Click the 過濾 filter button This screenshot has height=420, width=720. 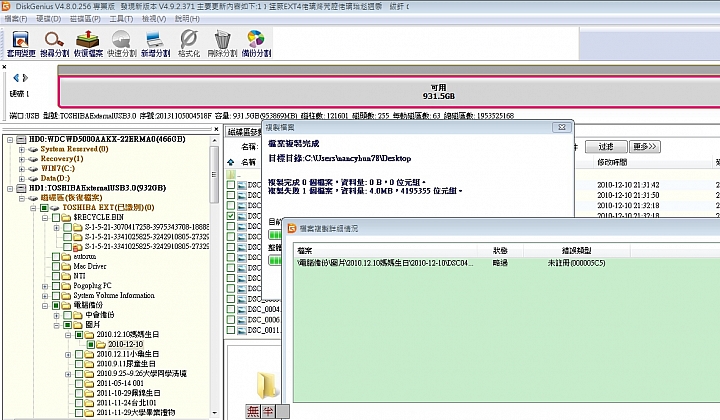(606, 146)
